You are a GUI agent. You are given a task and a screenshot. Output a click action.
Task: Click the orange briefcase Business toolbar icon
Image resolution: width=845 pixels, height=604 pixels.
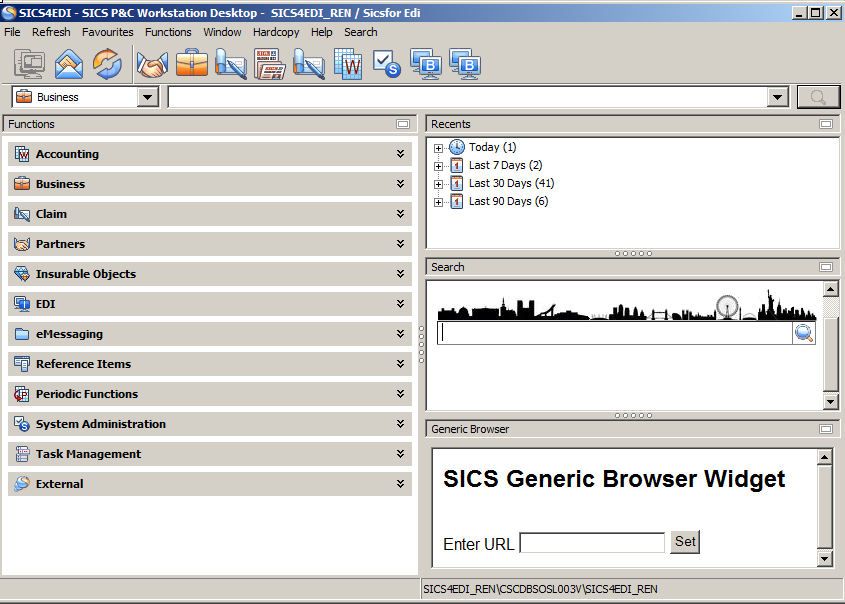(x=192, y=64)
